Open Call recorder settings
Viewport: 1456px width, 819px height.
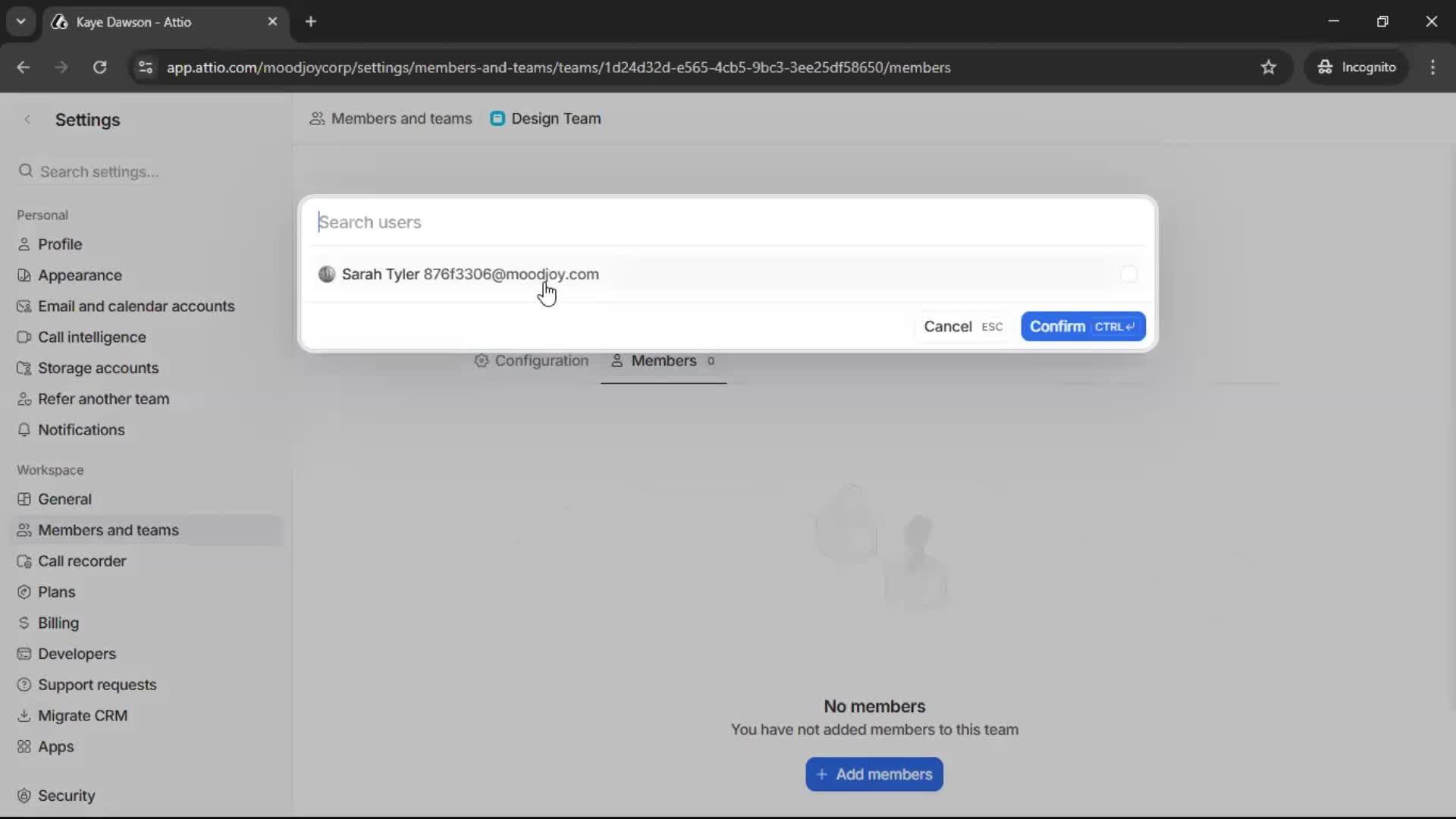tap(83, 561)
